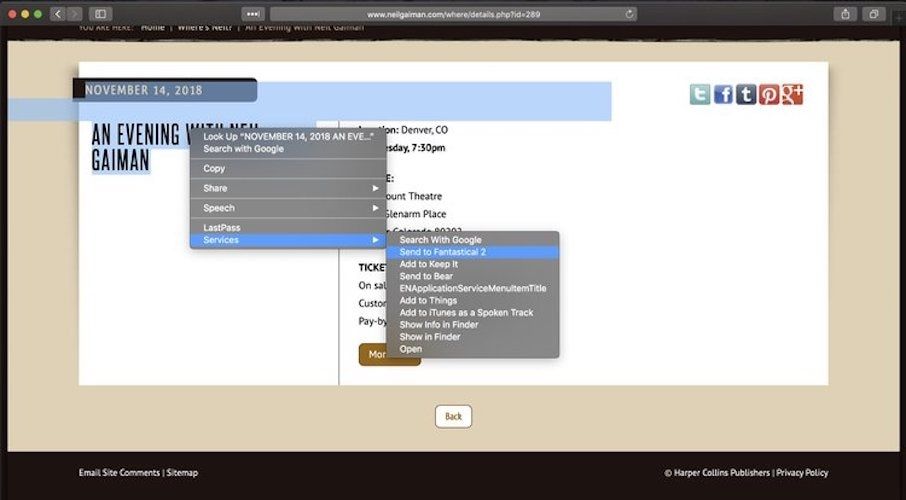Click the Pinterest share icon

click(x=769, y=94)
